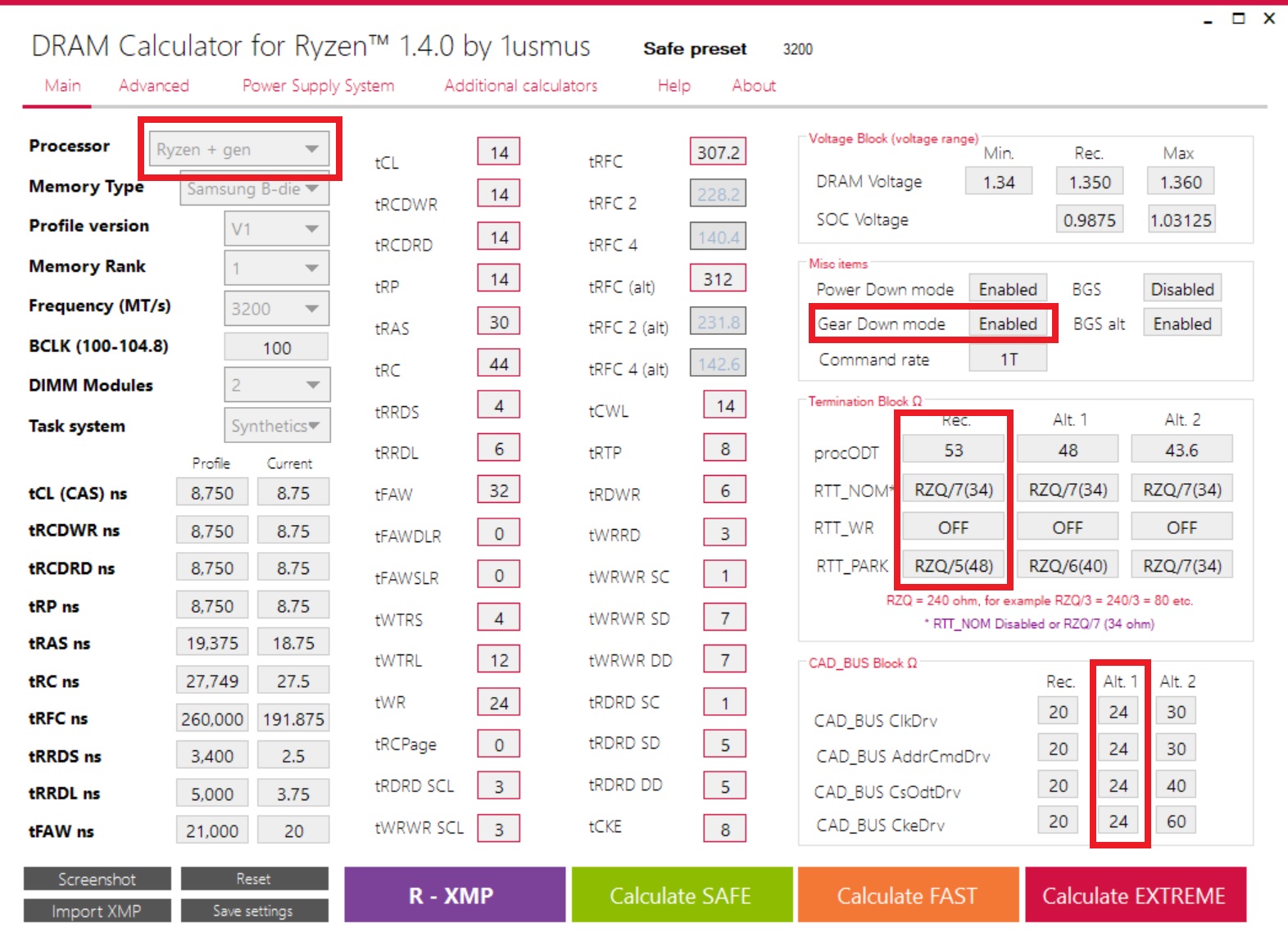Toggle the Gear Down mode value
The image size is (1288, 941).
[1008, 324]
